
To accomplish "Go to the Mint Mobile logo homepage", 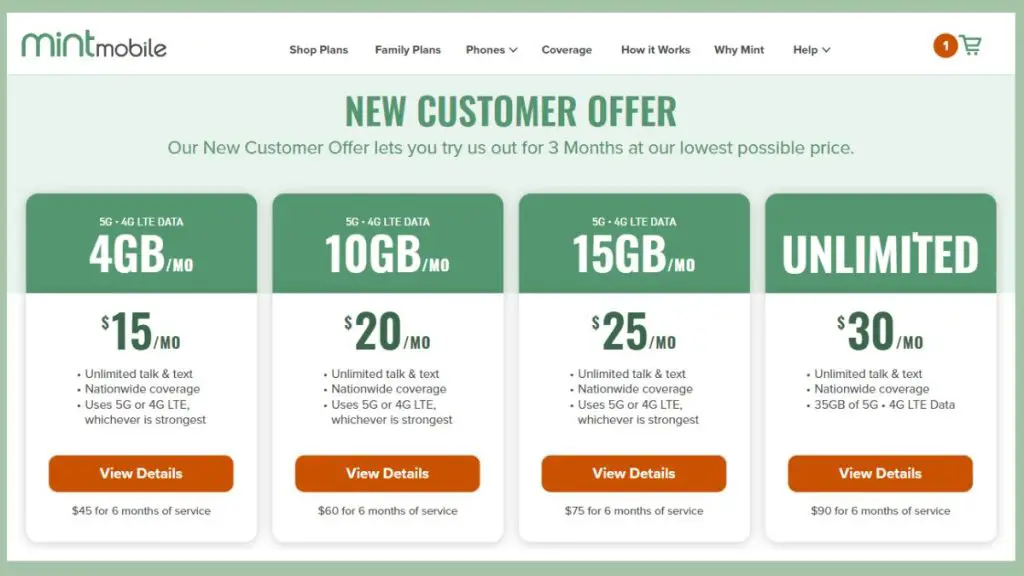I will click(x=94, y=44).
